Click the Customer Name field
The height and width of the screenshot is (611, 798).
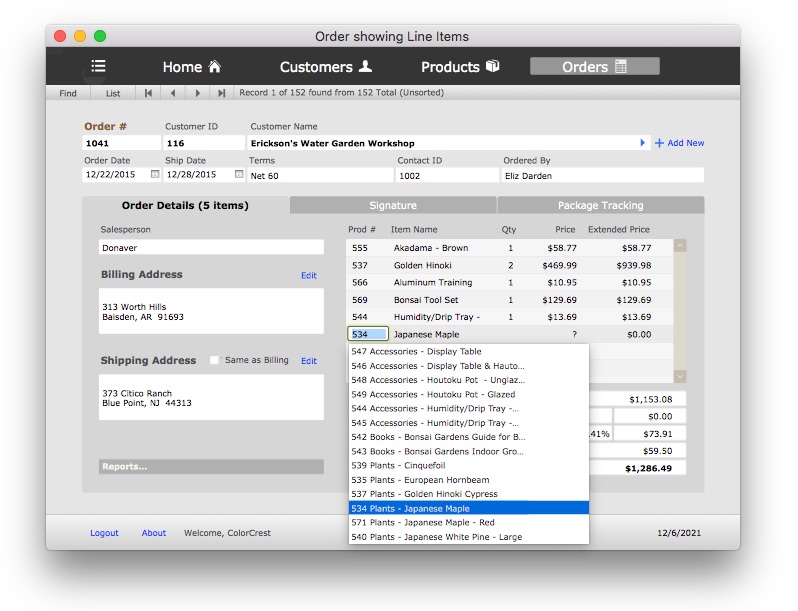448,143
